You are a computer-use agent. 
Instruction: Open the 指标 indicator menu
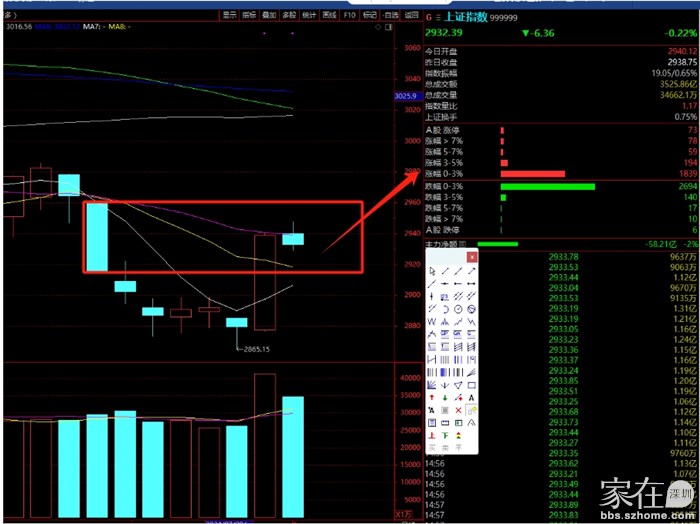pyautogui.click(x=249, y=15)
